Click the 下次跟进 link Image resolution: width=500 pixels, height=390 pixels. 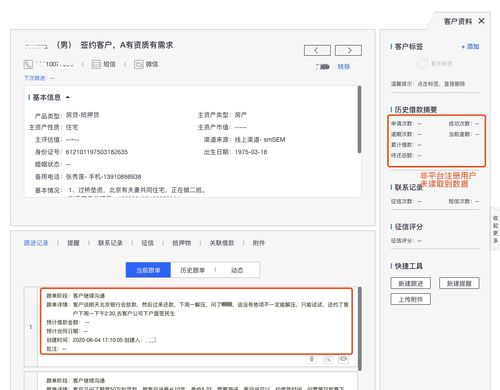tap(35, 78)
